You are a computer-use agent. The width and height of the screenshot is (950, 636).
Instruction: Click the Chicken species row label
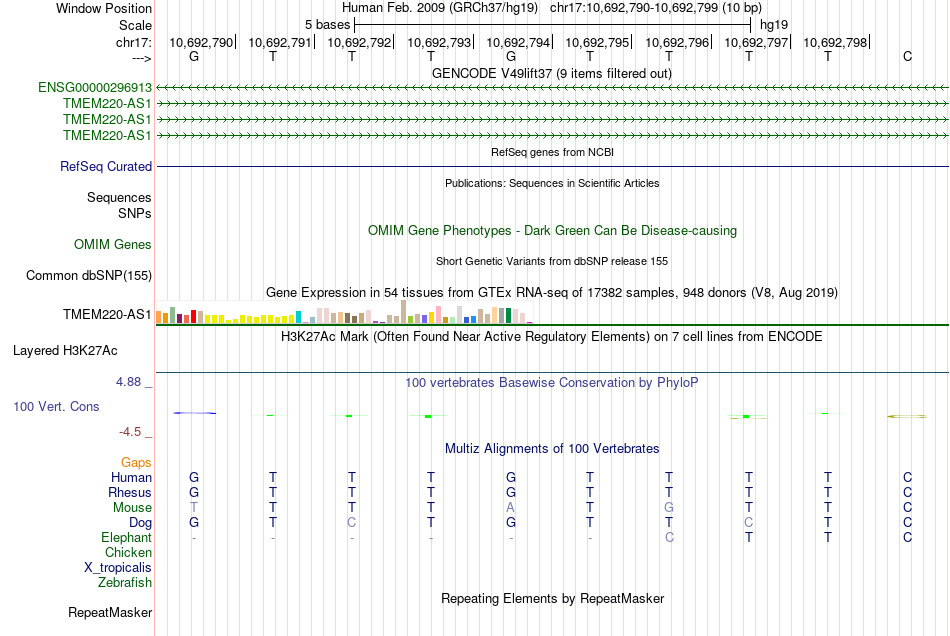128,552
